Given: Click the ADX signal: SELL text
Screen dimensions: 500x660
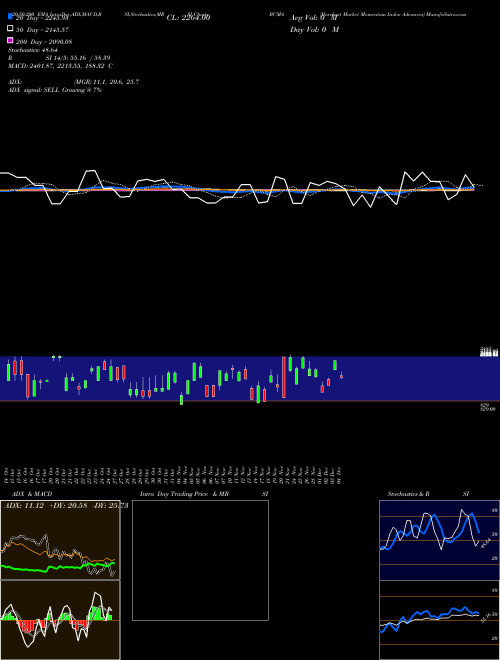Looking at the screenshot, I should (x=55, y=90).
